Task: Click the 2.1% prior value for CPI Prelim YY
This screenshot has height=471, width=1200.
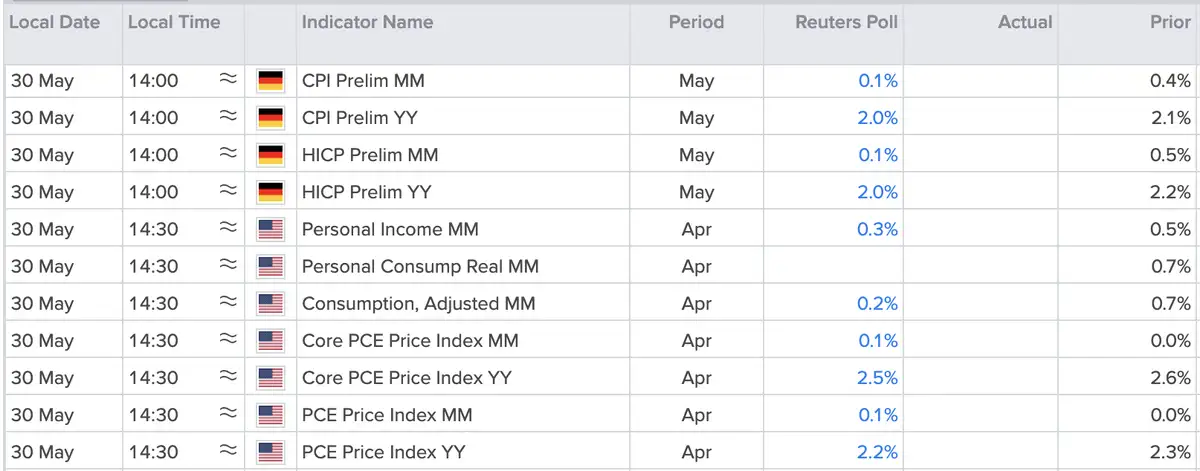Action: (x=1171, y=118)
